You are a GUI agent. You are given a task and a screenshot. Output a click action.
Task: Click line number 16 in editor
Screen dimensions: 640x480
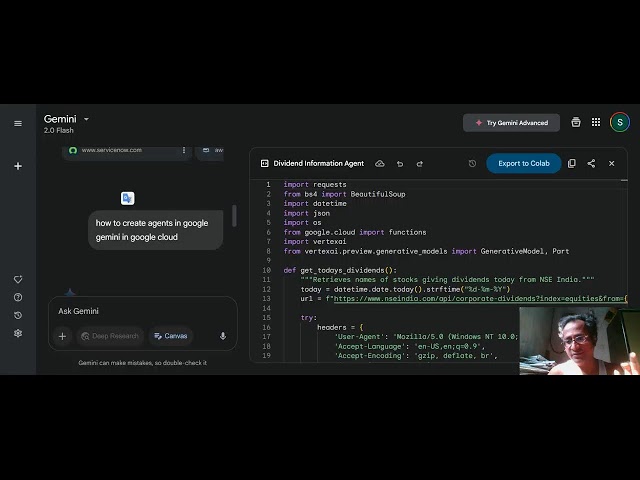tap(266, 327)
